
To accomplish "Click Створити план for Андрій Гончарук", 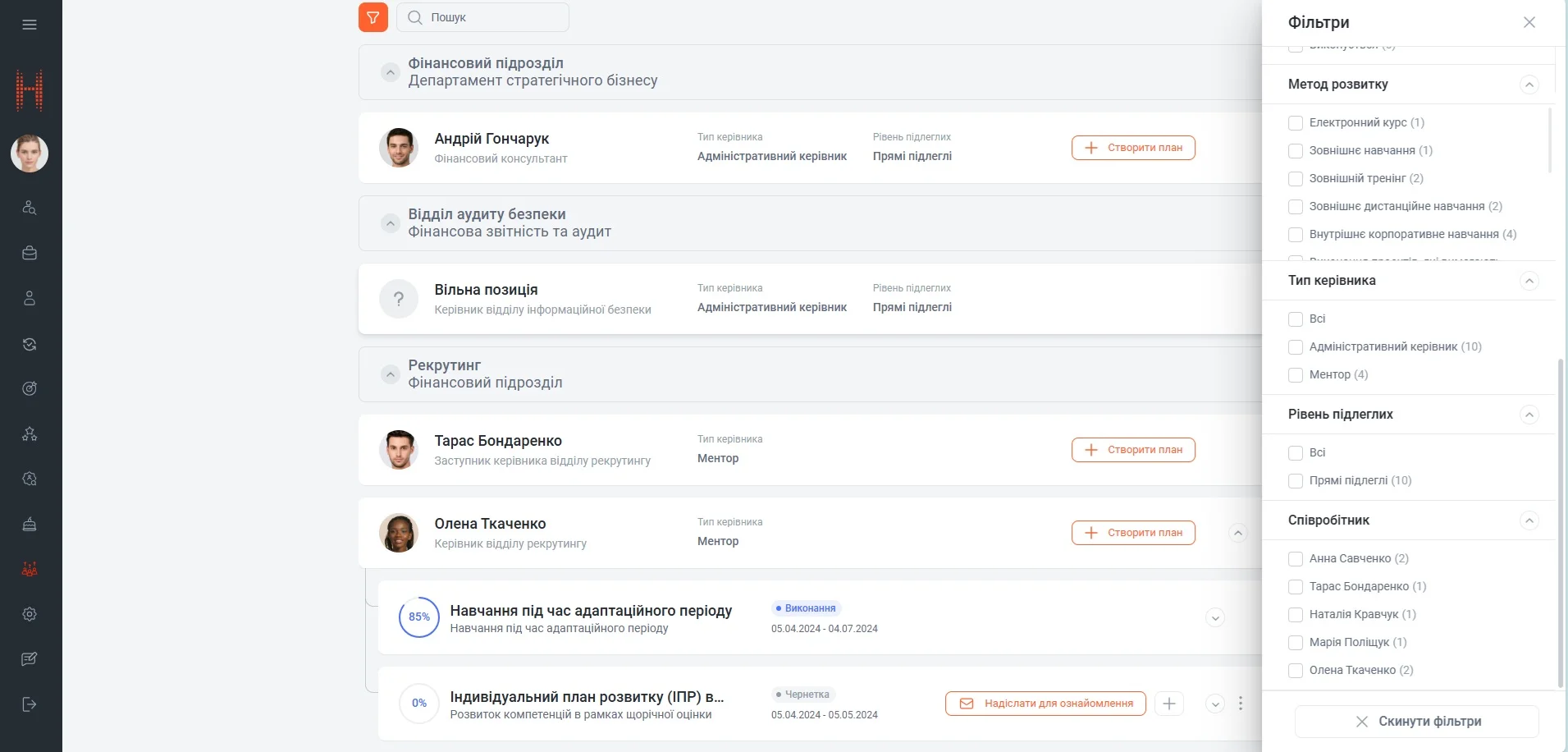I will 1133,148.
